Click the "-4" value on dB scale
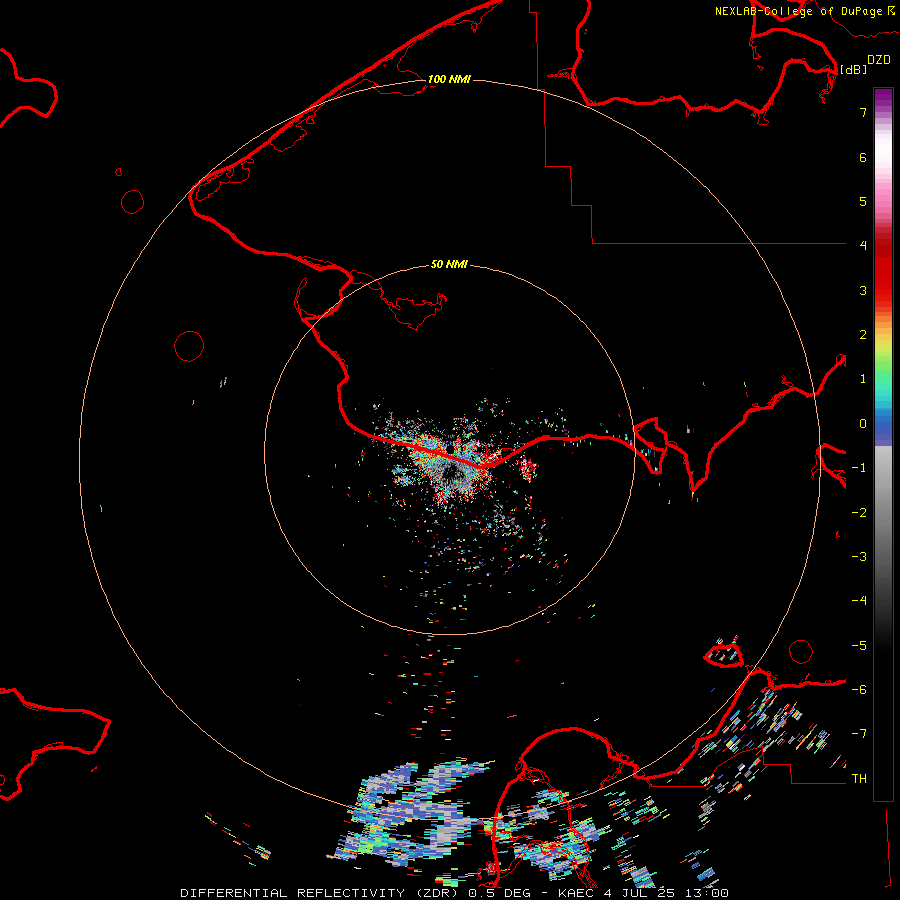This screenshot has width=900, height=900. click(859, 600)
